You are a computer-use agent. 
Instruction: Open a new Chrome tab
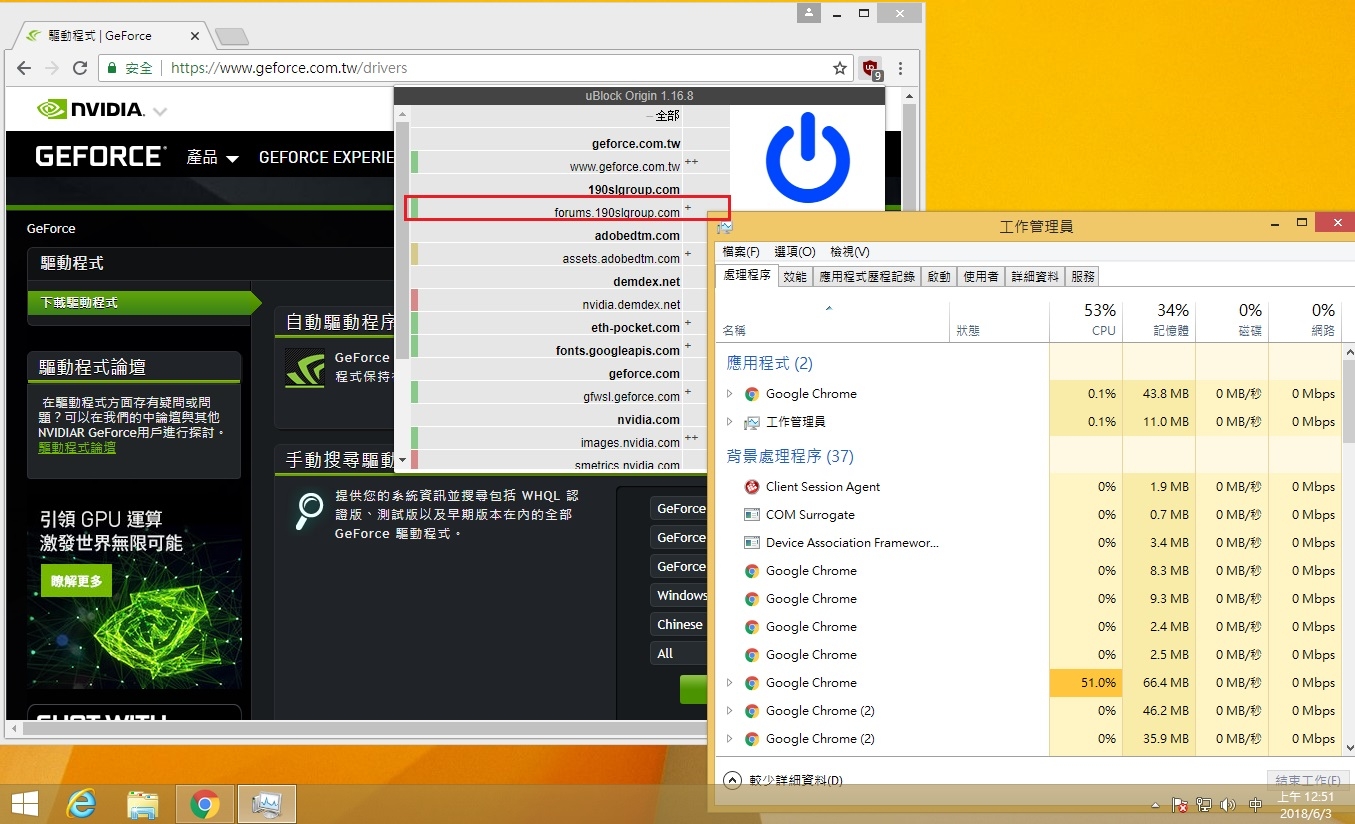click(231, 37)
